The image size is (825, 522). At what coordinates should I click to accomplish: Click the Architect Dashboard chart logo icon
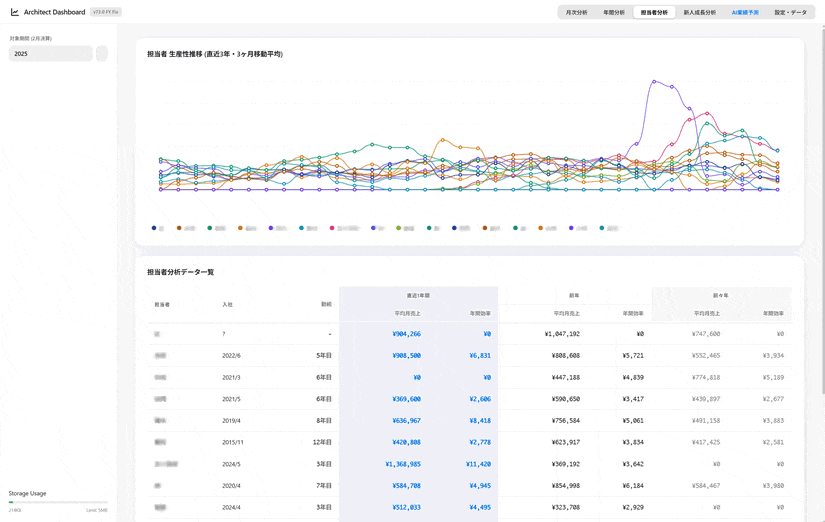pyautogui.click(x=15, y=12)
